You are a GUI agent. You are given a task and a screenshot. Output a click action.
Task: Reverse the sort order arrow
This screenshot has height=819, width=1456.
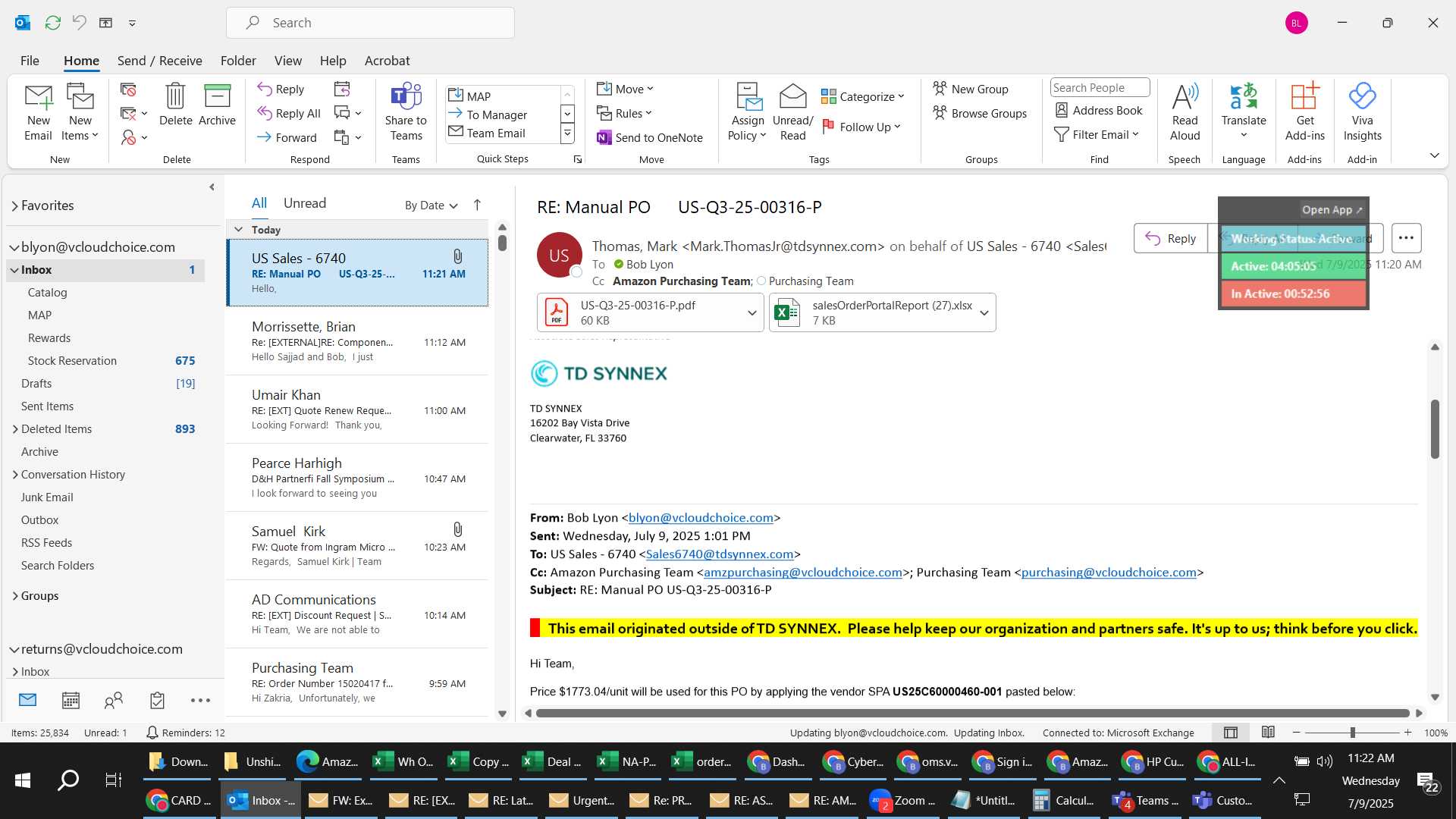pos(477,205)
